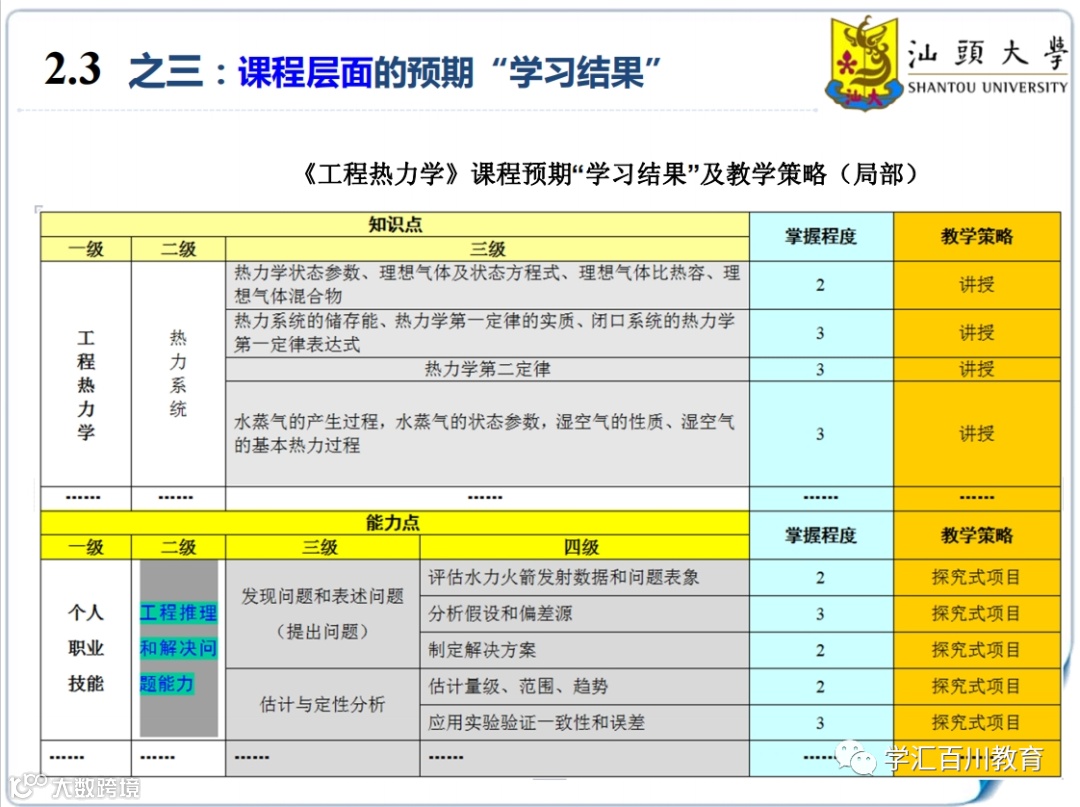Screen dimensions: 1080x807
Task: Click the '能力点' table header
Action: [393, 523]
